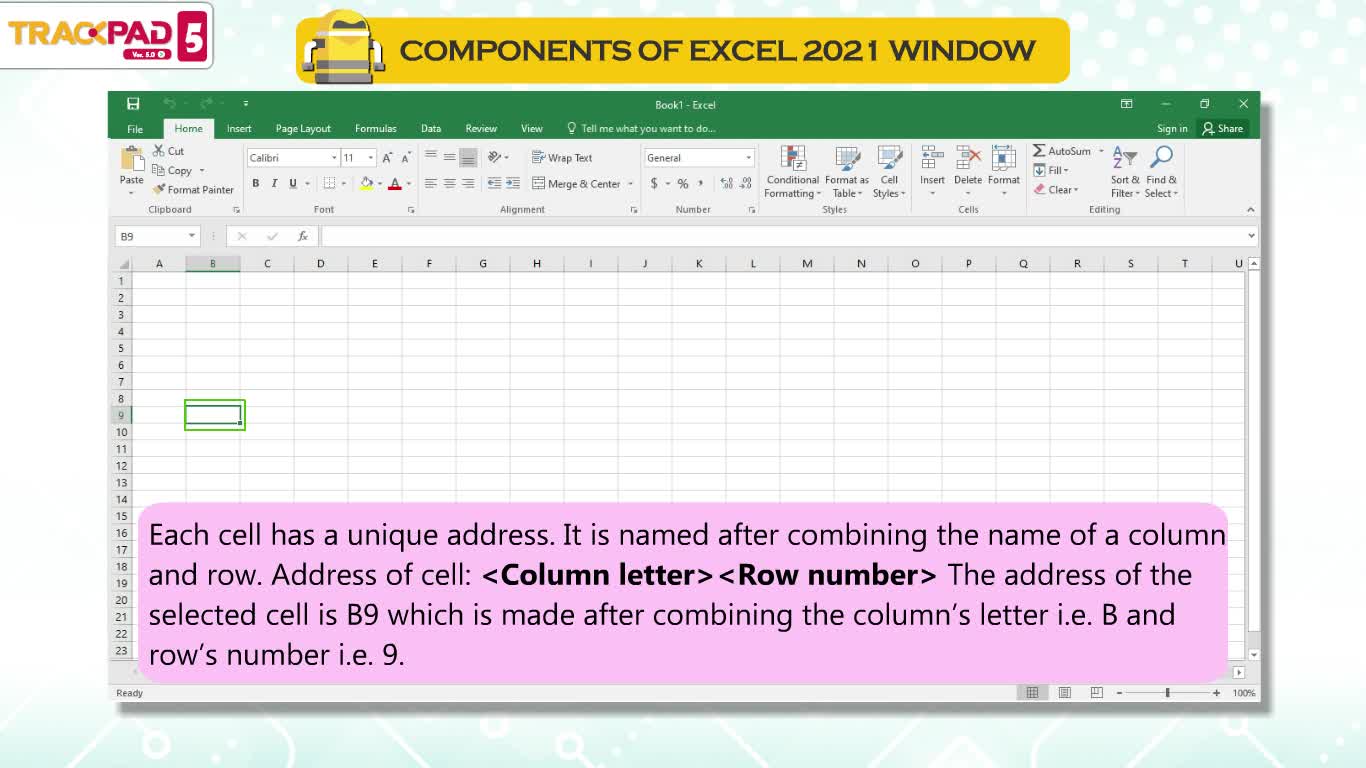Image resolution: width=1366 pixels, height=768 pixels.
Task: Click the Orientation text angle icon
Action: click(495, 157)
